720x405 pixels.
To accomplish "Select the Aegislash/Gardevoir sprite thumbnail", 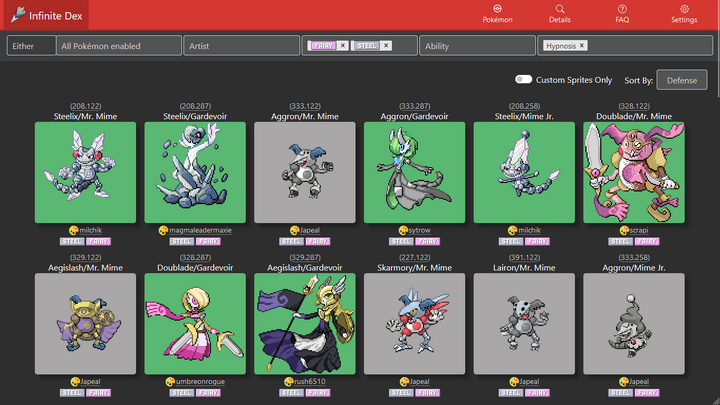I will click(x=304, y=324).
